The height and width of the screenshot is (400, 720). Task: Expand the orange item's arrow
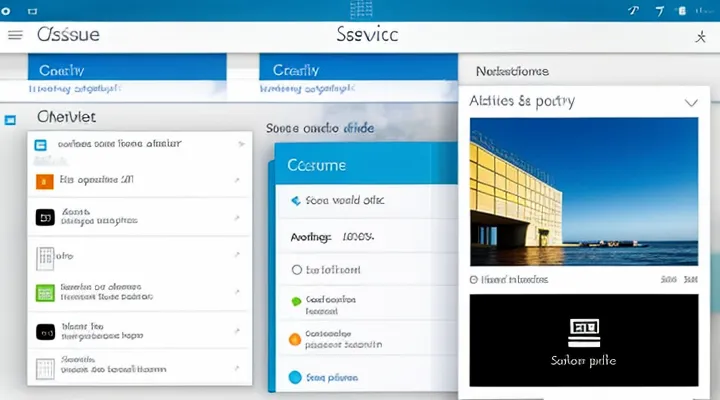point(236,181)
